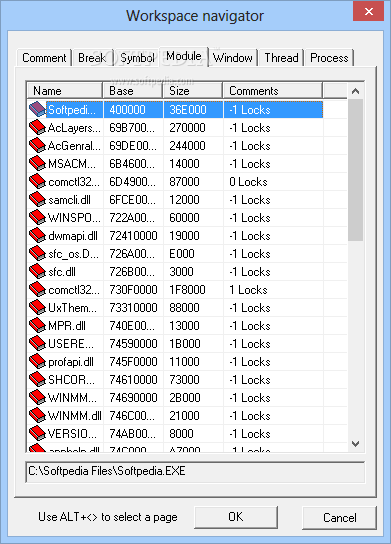Click the Comments column header
The width and height of the screenshot is (391, 544).
tap(273, 91)
